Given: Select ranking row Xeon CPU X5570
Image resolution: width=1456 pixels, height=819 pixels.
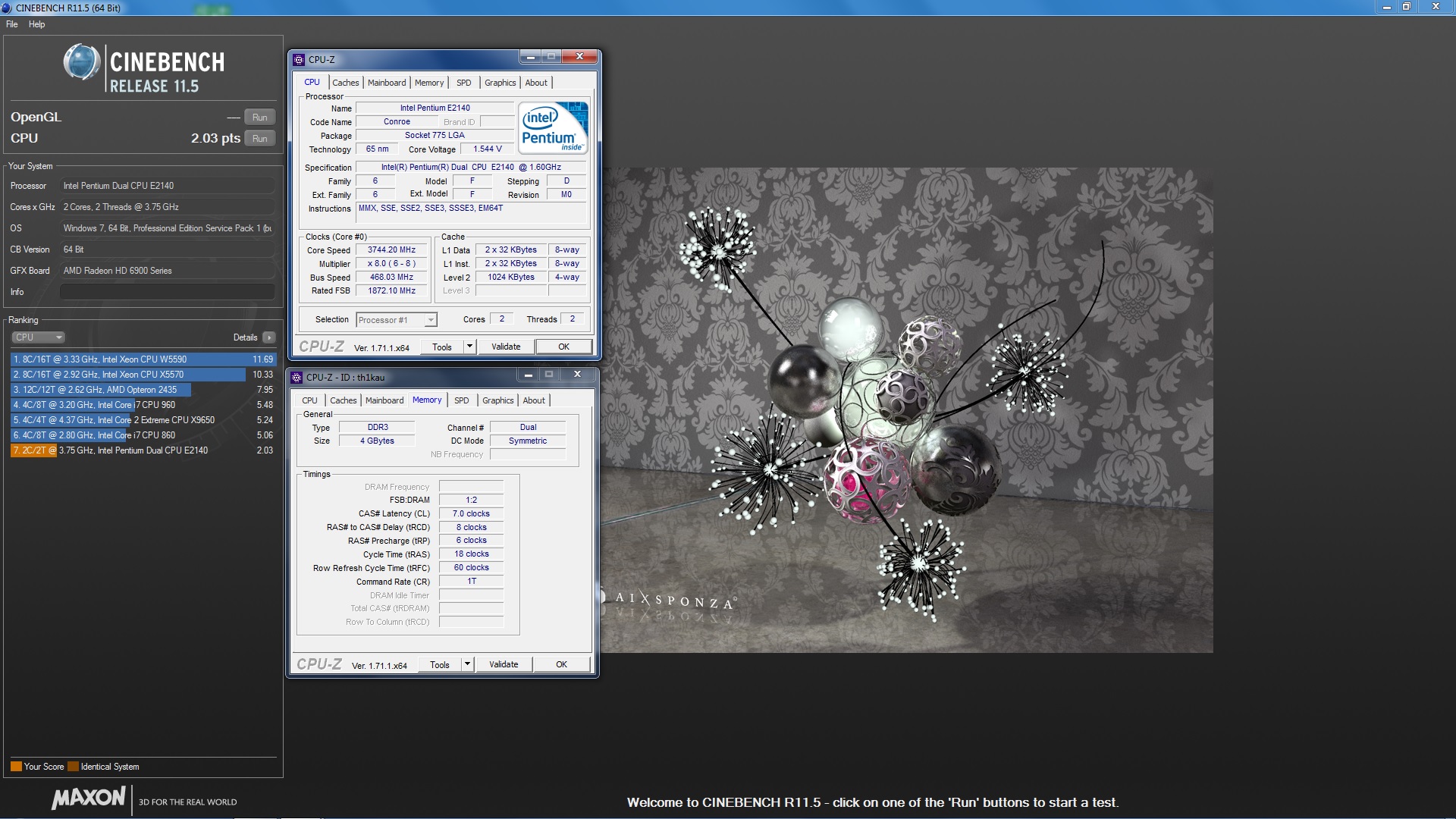Looking at the screenshot, I should (143, 375).
